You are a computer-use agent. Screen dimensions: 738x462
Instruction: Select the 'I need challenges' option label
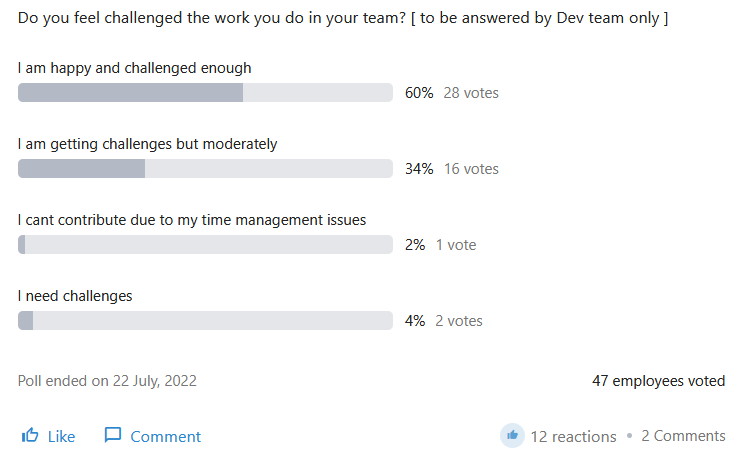pos(75,296)
